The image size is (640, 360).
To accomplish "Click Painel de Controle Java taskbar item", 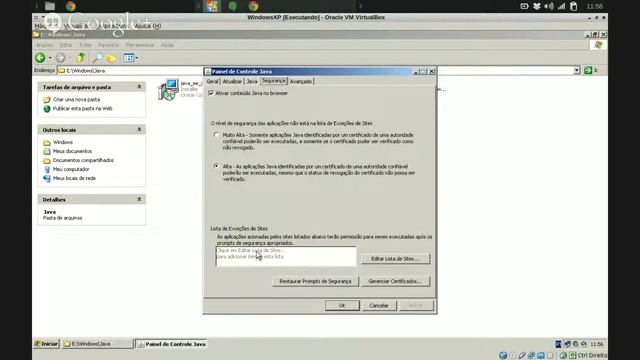I will 171,344.
